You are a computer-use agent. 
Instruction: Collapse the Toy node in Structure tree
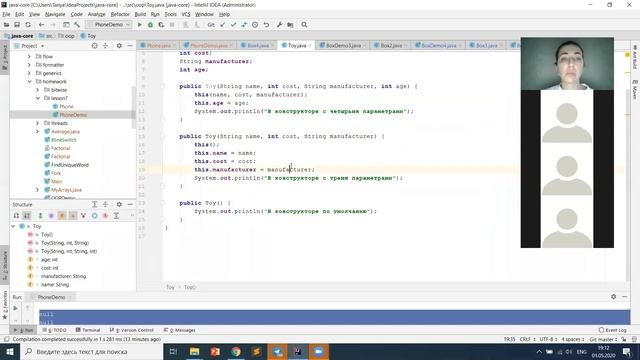point(13,226)
